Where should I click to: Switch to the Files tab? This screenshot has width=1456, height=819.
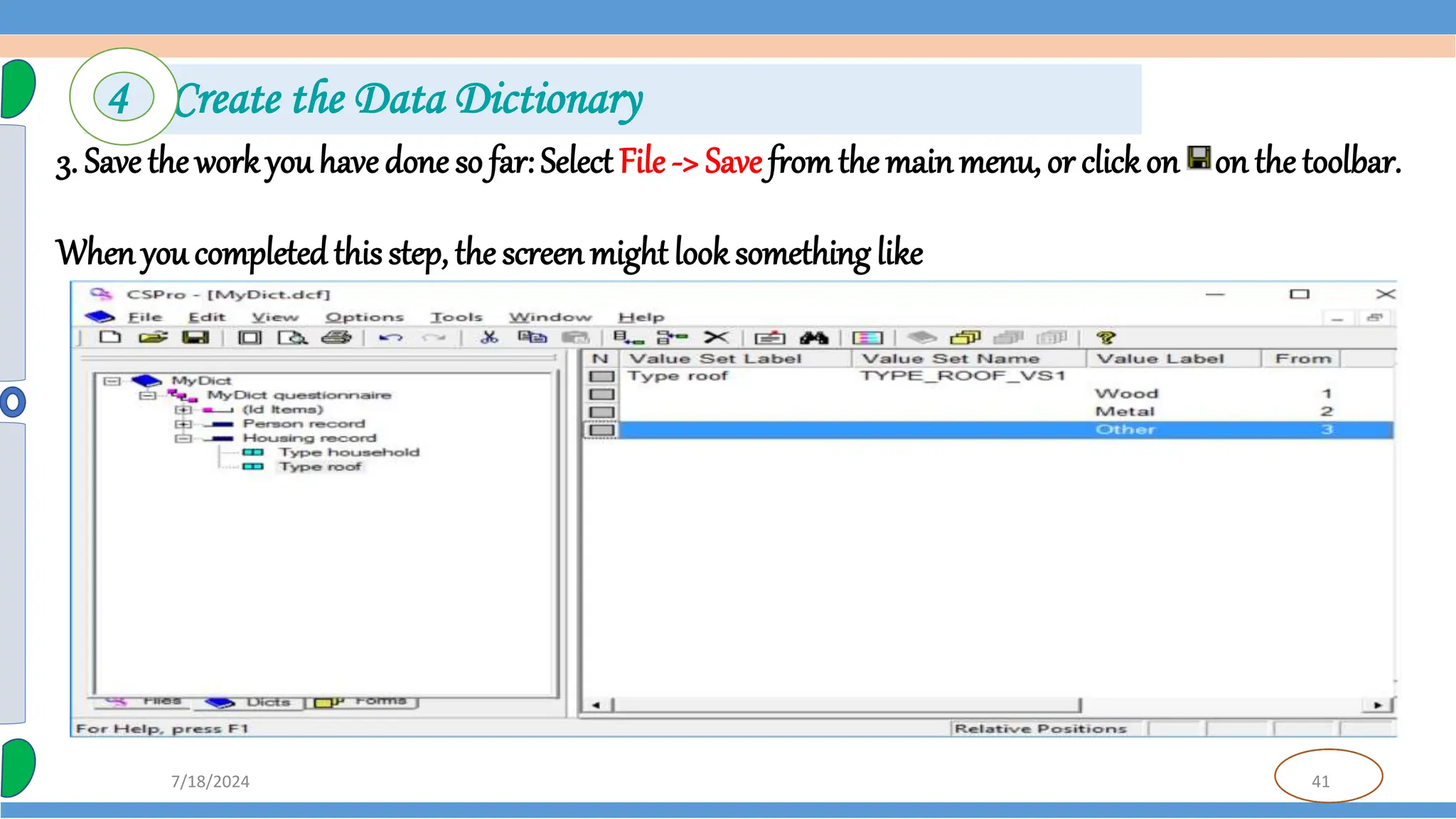point(143,701)
